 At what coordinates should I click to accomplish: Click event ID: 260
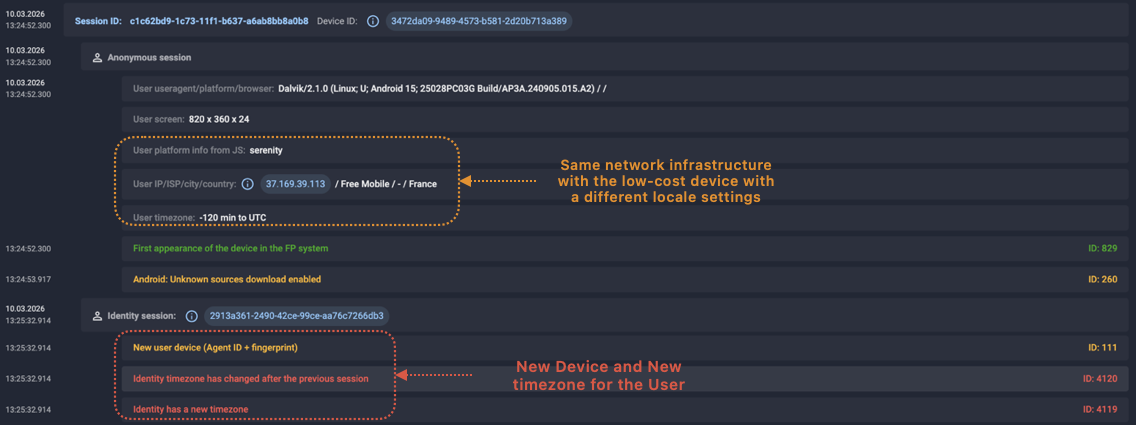(1103, 279)
